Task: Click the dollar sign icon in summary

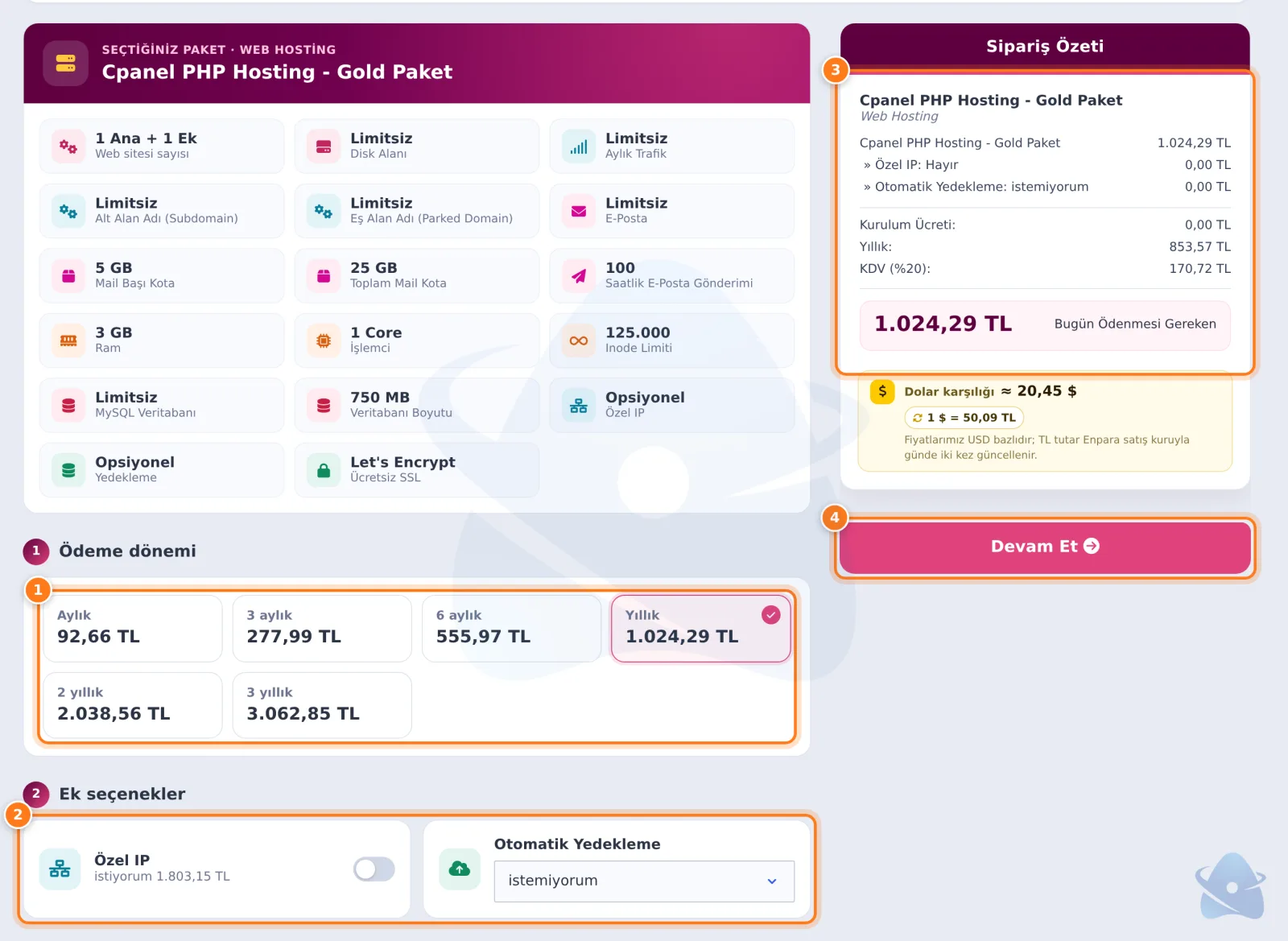Action: (x=882, y=392)
